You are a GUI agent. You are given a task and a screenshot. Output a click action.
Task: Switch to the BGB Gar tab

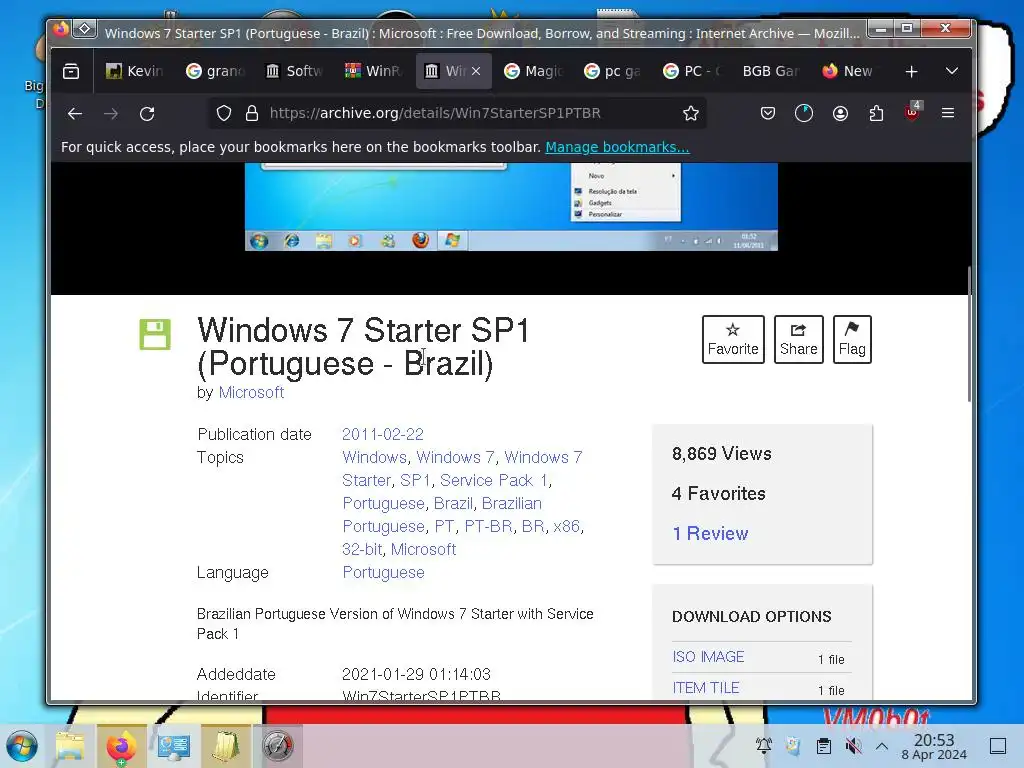[x=773, y=71]
